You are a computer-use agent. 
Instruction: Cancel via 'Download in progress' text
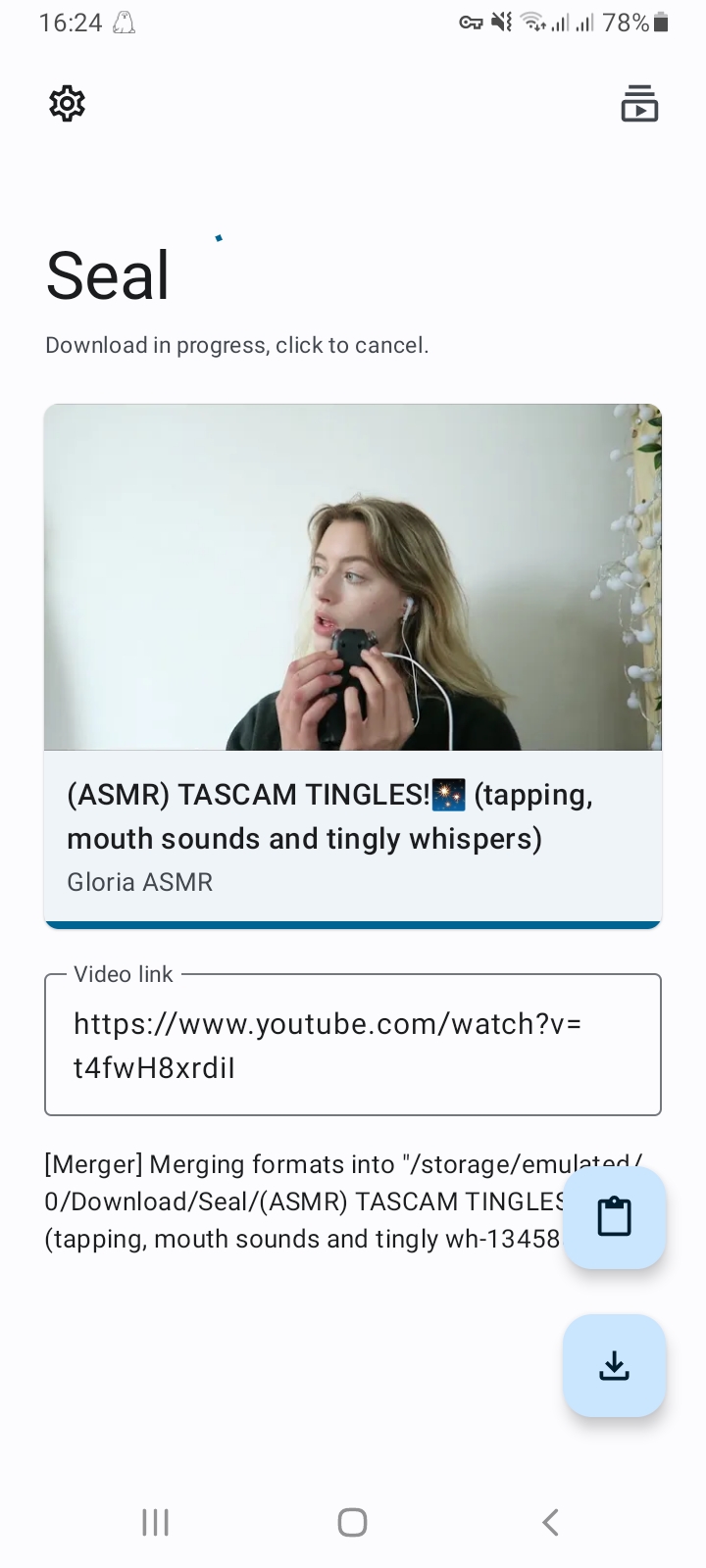coord(237,345)
